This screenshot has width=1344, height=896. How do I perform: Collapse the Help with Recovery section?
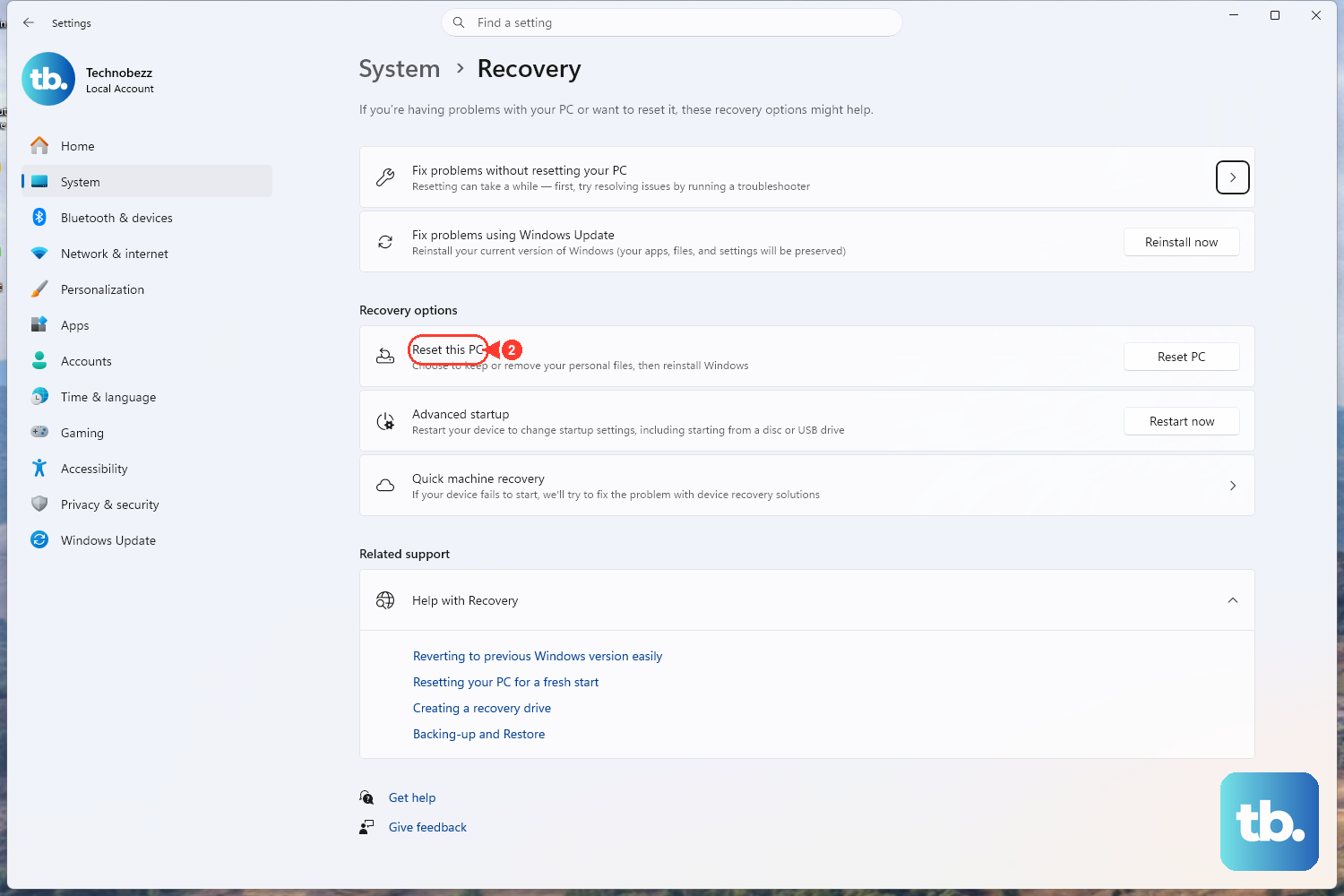(1233, 600)
